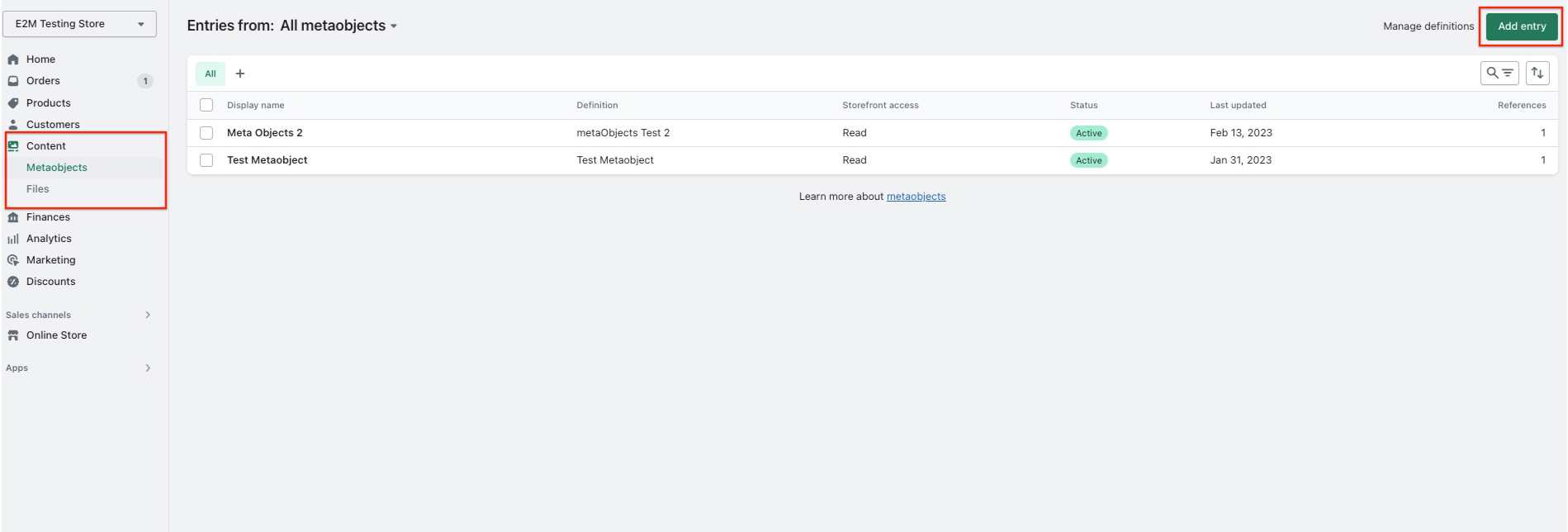The width and height of the screenshot is (1568, 532).
Task: Click the Finances bank icon
Action: (13, 217)
